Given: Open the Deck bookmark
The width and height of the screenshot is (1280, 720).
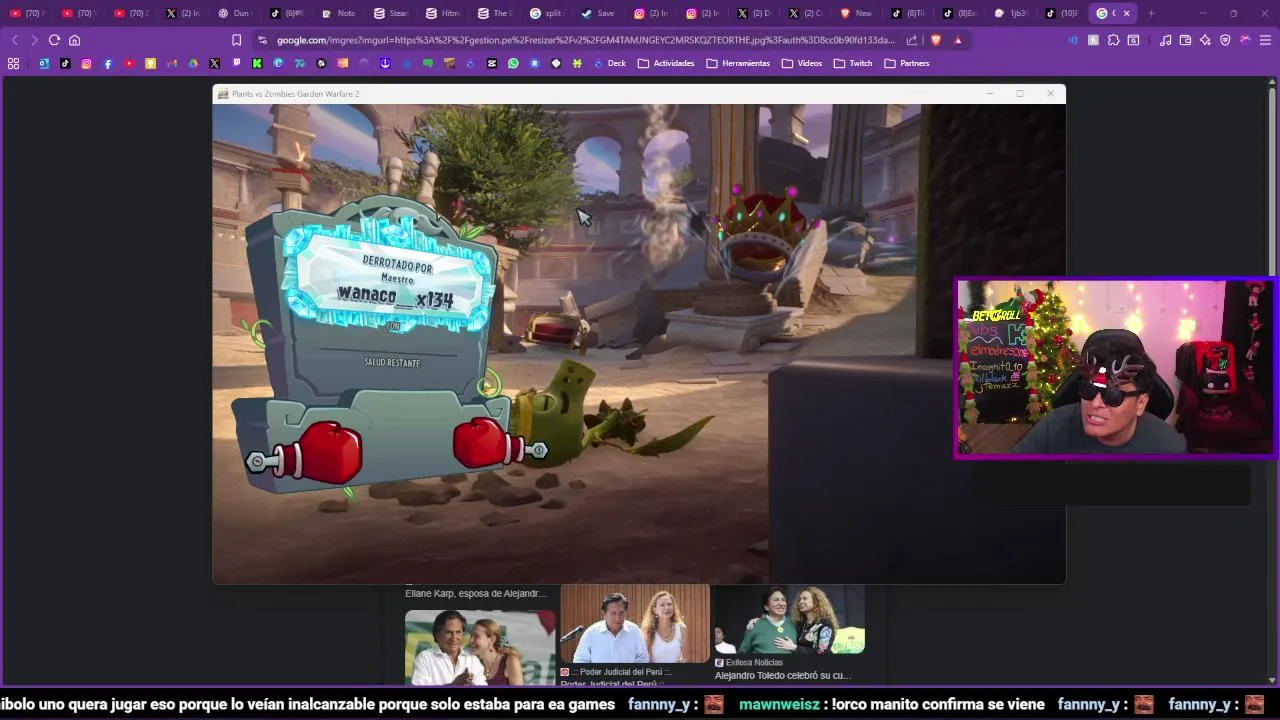Looking at the screenshot, I should (610, 63).
